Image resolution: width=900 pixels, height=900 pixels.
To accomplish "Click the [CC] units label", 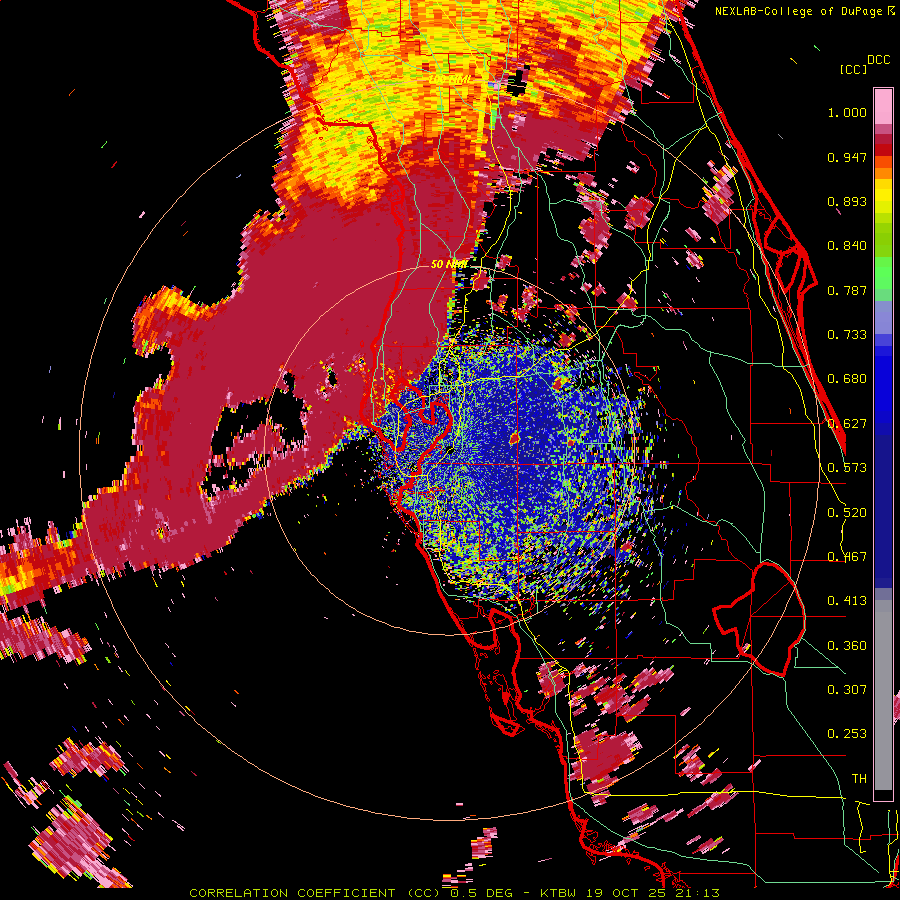I will [854, 69].
